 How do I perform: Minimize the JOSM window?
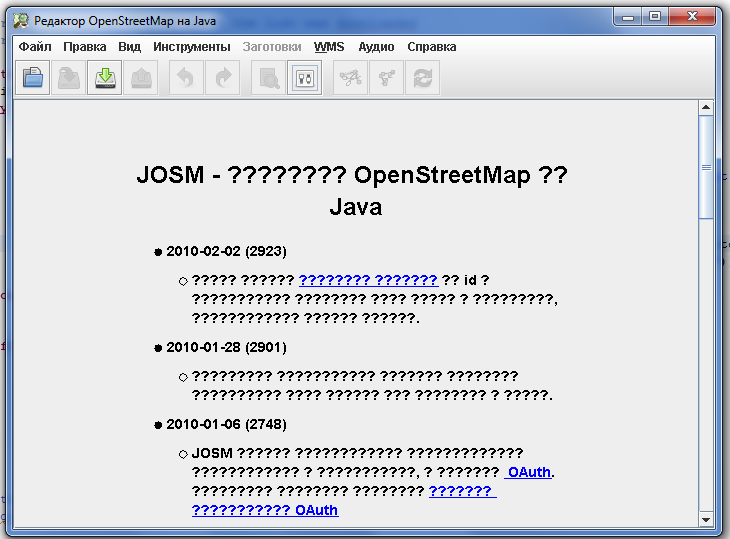pyautogui.click(x=628, y=16)
